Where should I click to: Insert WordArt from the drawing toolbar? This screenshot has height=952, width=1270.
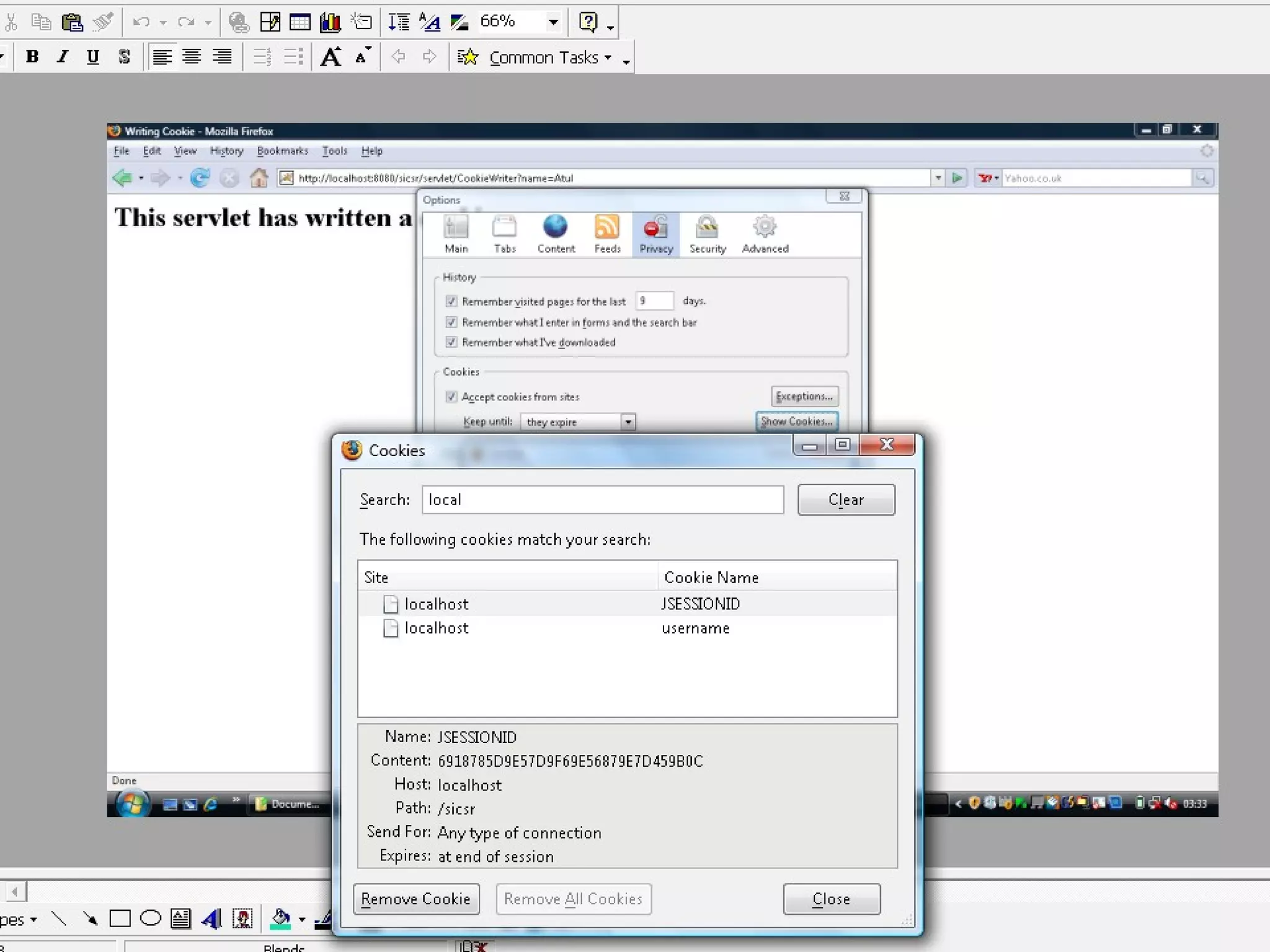(x=211, y=919)
